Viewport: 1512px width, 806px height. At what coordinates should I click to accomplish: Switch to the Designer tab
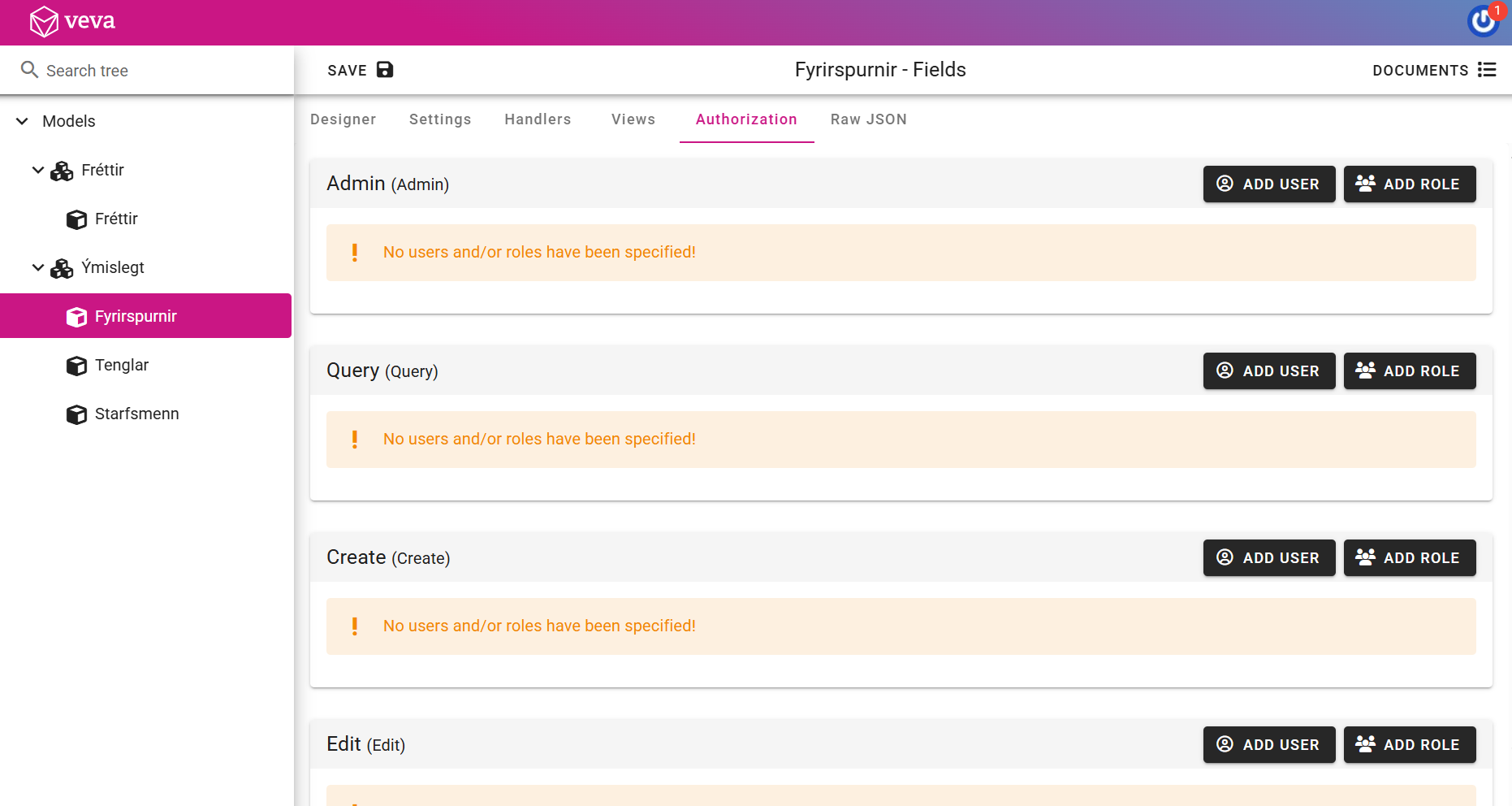click(x=343, y=119)
